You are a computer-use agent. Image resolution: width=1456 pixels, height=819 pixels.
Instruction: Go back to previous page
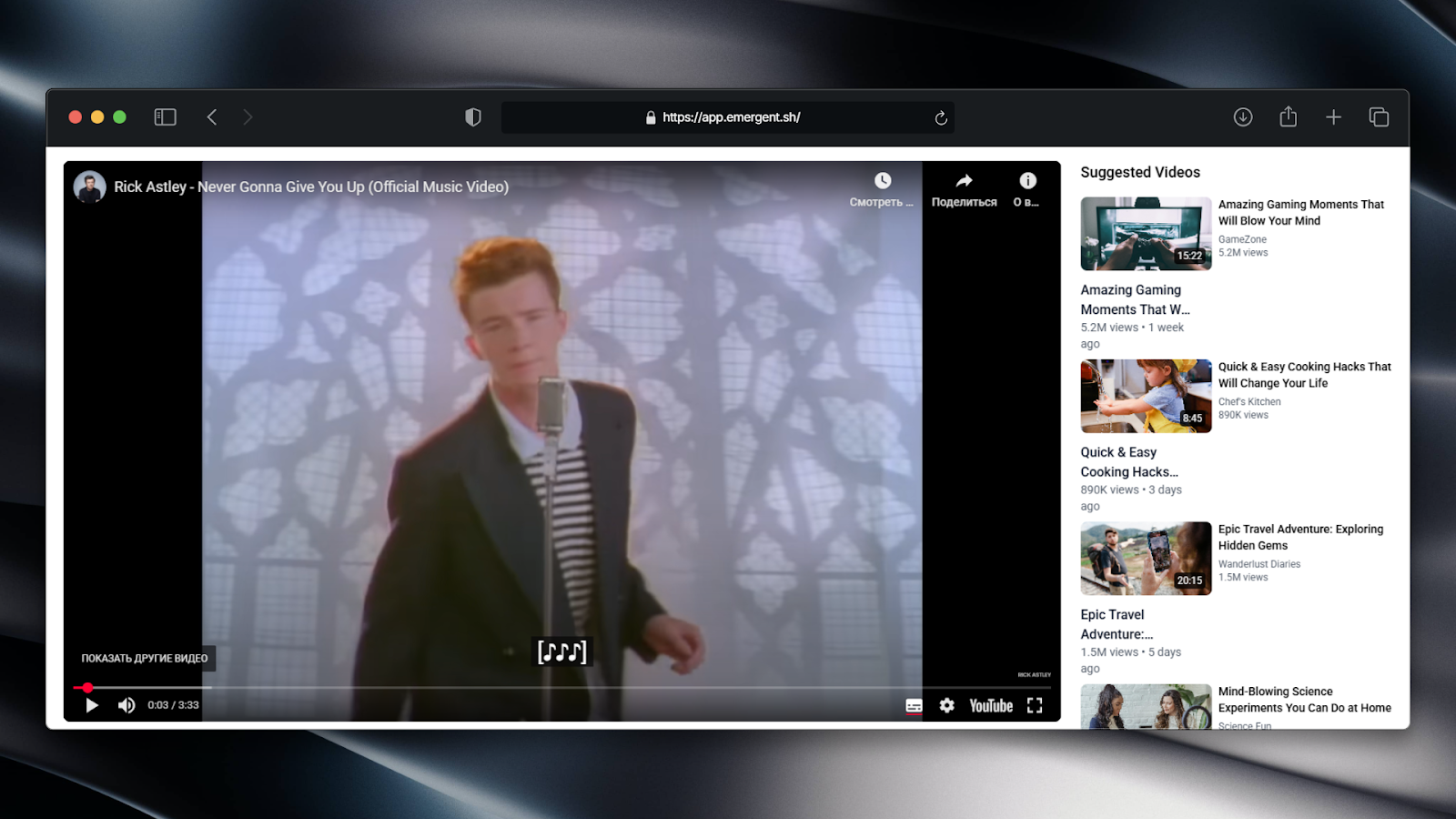pyautogui.click(x=212, y=117)
